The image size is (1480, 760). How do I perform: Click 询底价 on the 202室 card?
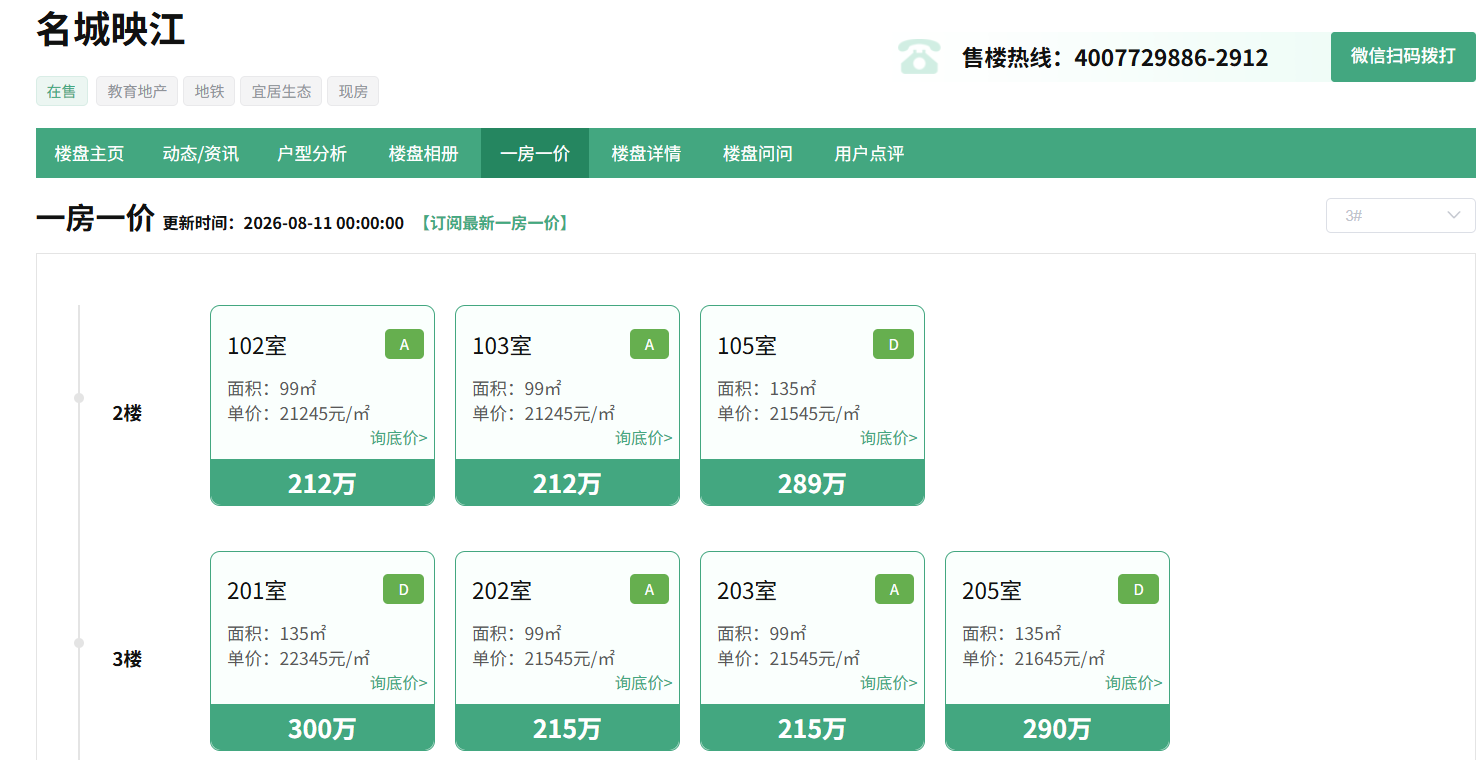(644, 683)
